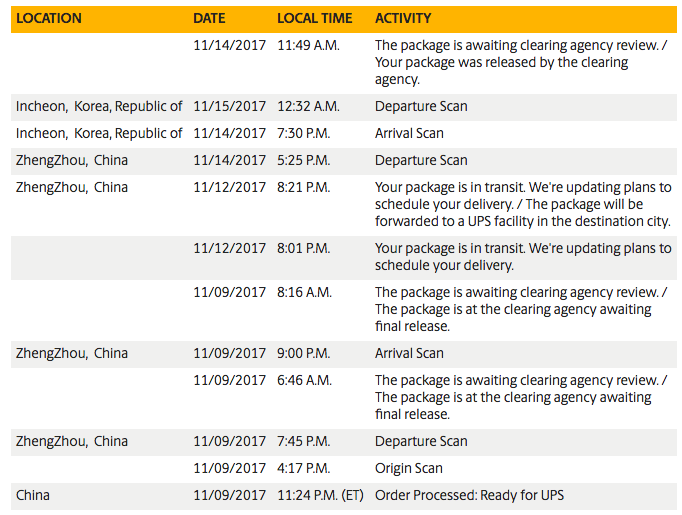Screen dimensions: 682x515
Task: Click the 11/15/2017 date cell
Action: (229, 107)
